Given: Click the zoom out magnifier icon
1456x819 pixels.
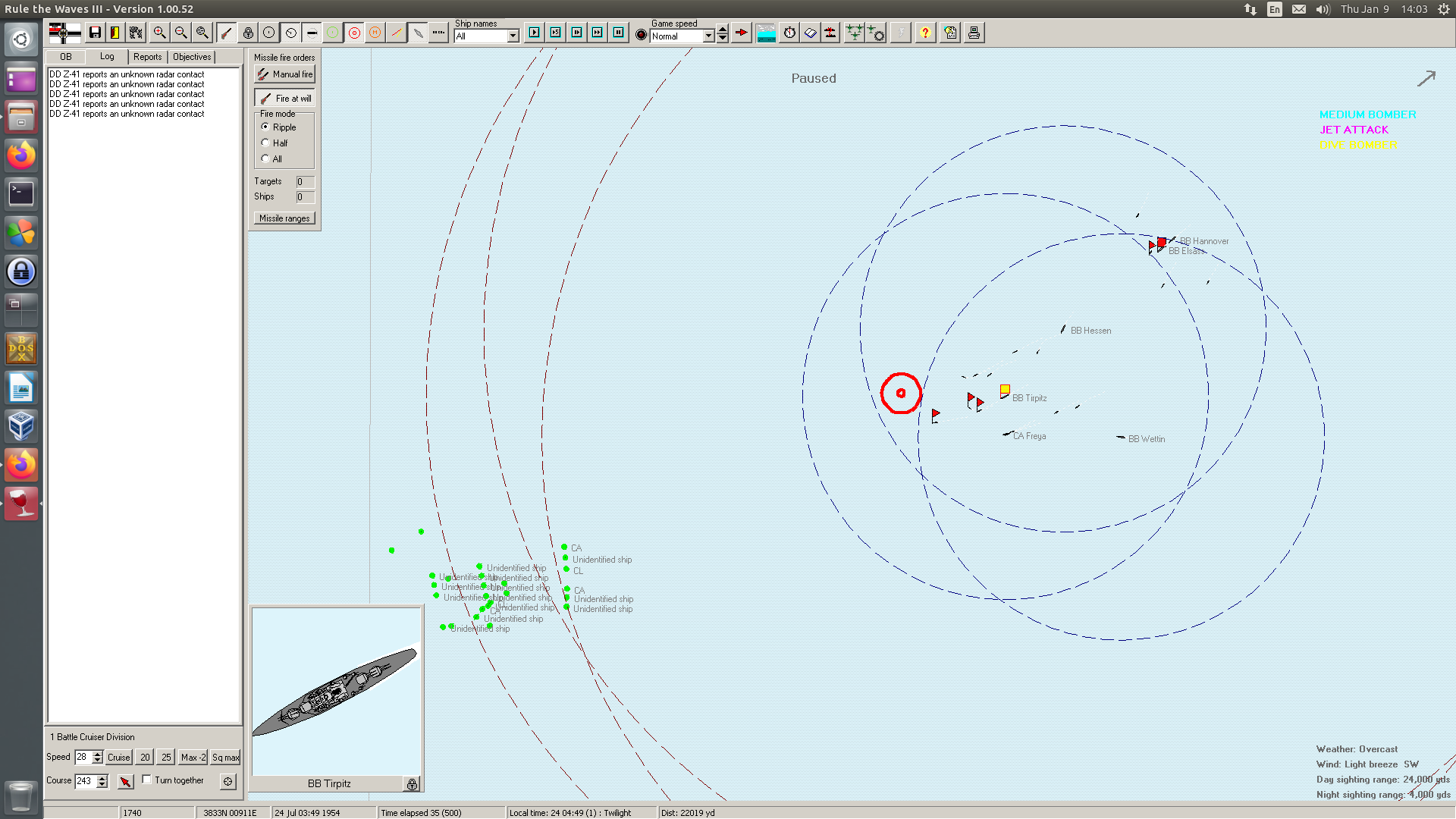Looking at the screenshot, I should [180, 33].
